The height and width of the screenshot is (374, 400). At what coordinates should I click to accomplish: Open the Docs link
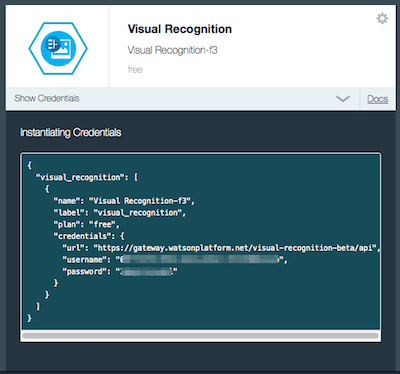tap(377, 99)
